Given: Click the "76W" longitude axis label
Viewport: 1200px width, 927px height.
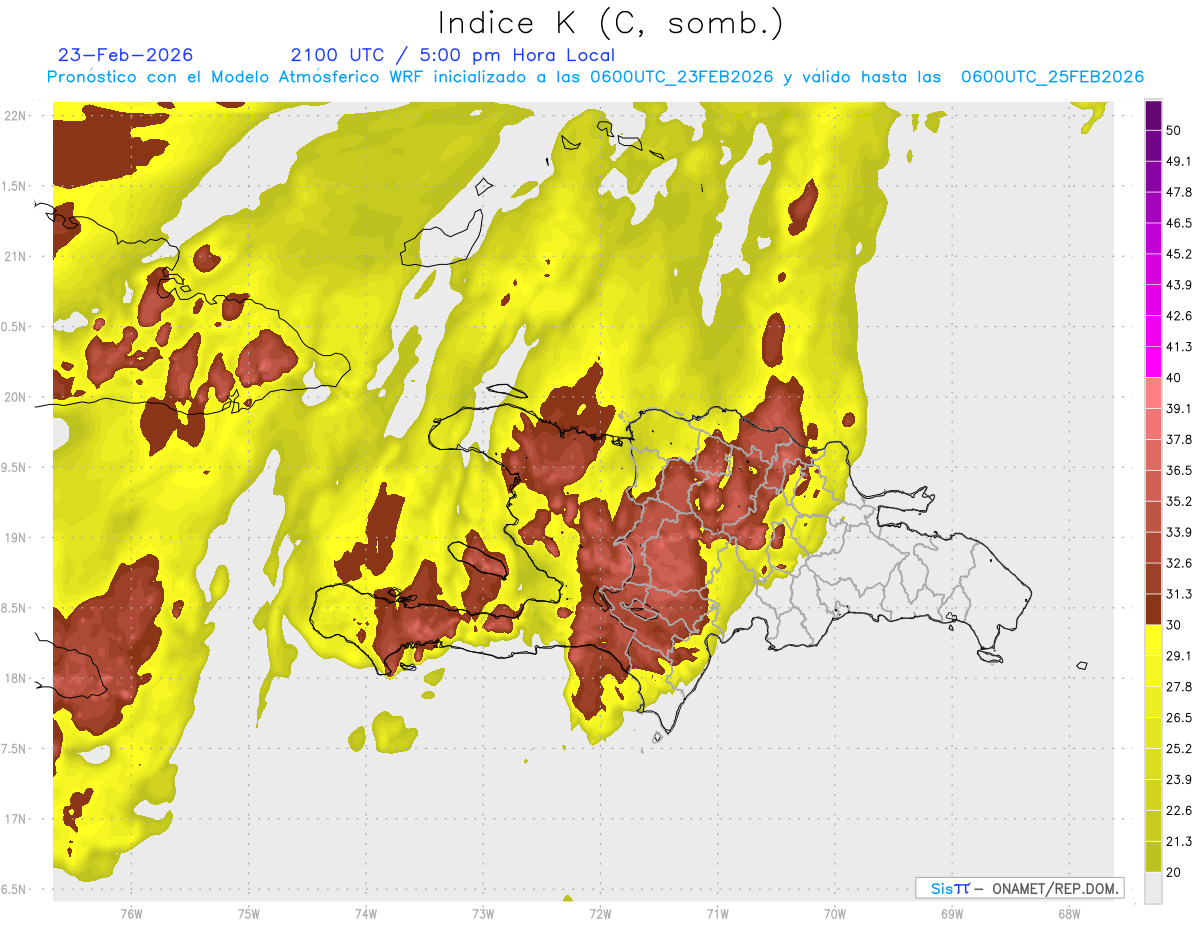Looking at the screenshot, I should click(x=132, y=913).
